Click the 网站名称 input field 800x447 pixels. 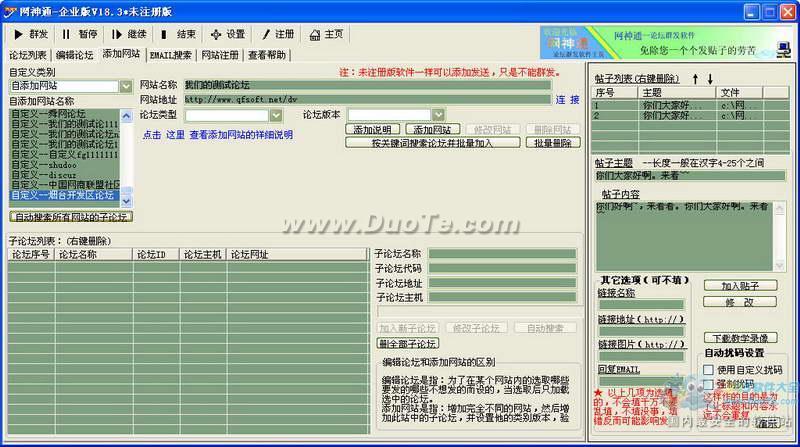point(367,85)
